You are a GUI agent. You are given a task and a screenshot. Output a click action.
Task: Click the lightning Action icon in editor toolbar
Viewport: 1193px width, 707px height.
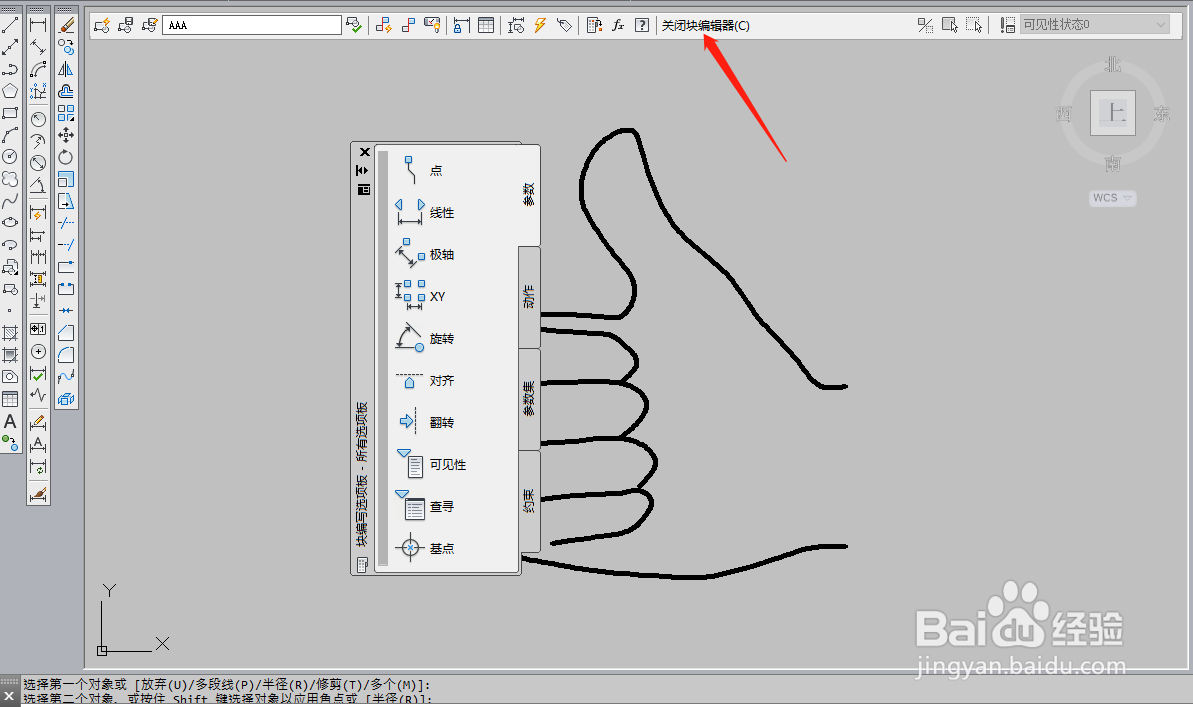pyautogui.click(x=540, y=25)
